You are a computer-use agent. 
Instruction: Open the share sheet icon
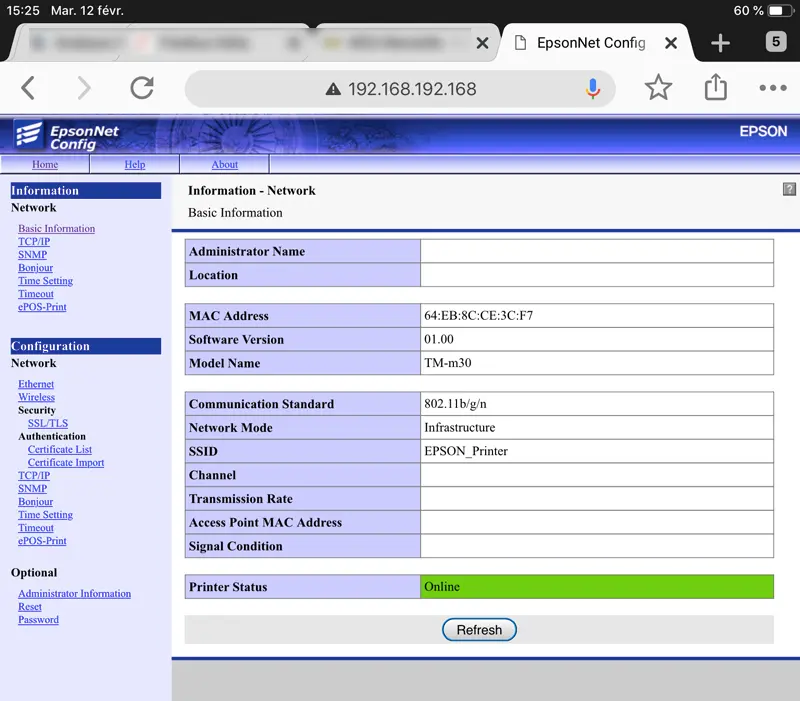(x=715, y=87)
